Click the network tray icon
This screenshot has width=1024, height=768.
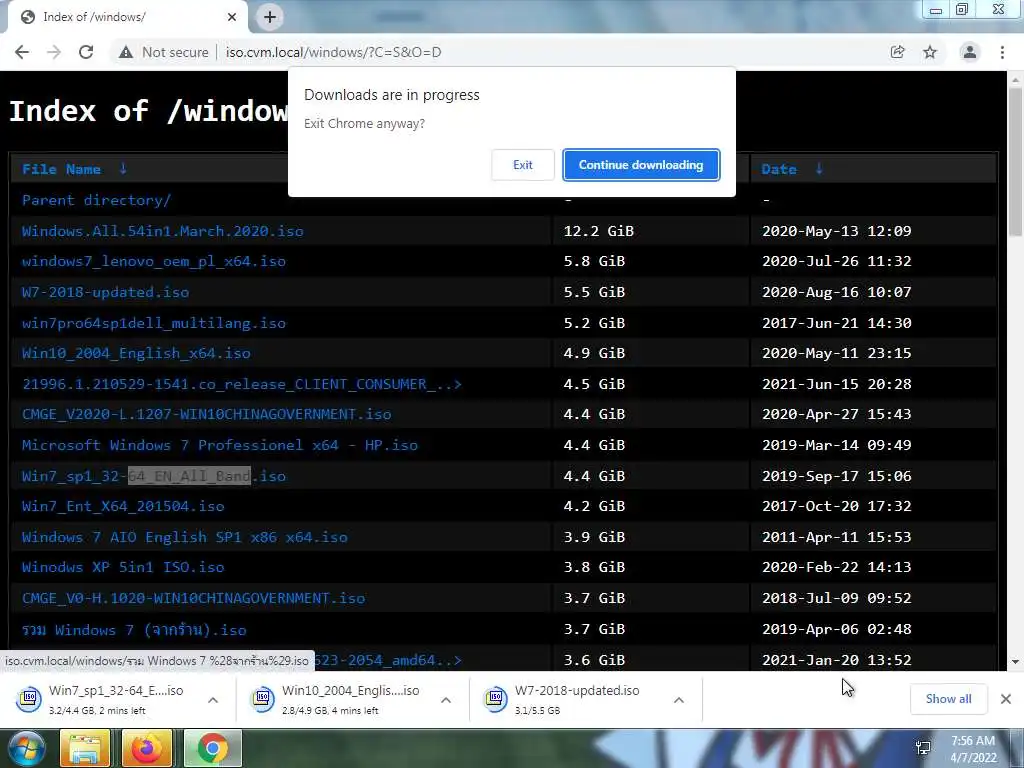point(923,748)
